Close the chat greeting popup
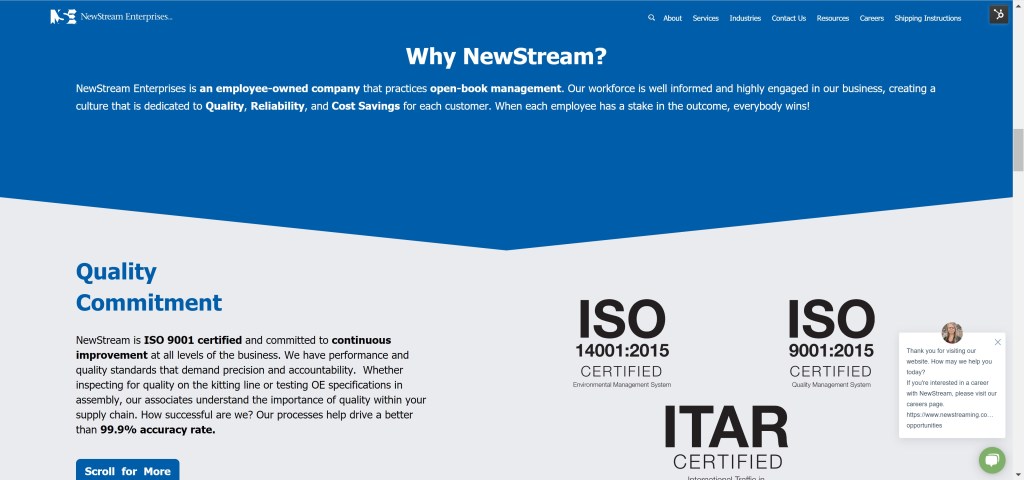The height and width of the screenshot is (480, 1024). (997, 342)
